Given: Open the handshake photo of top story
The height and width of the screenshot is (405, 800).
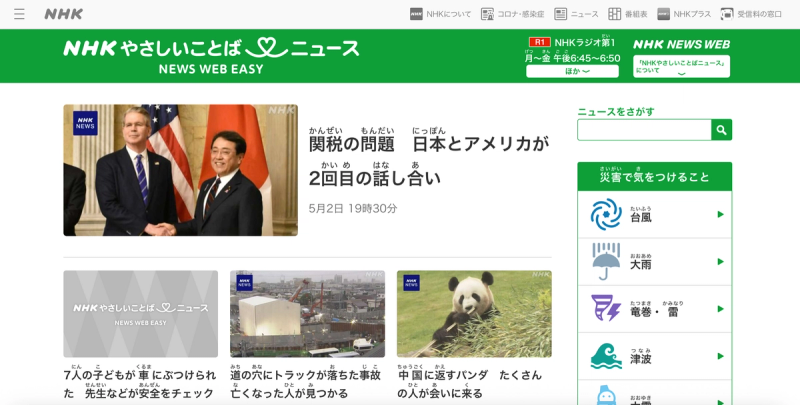Looking at the screenshot, I should (181, 170).
